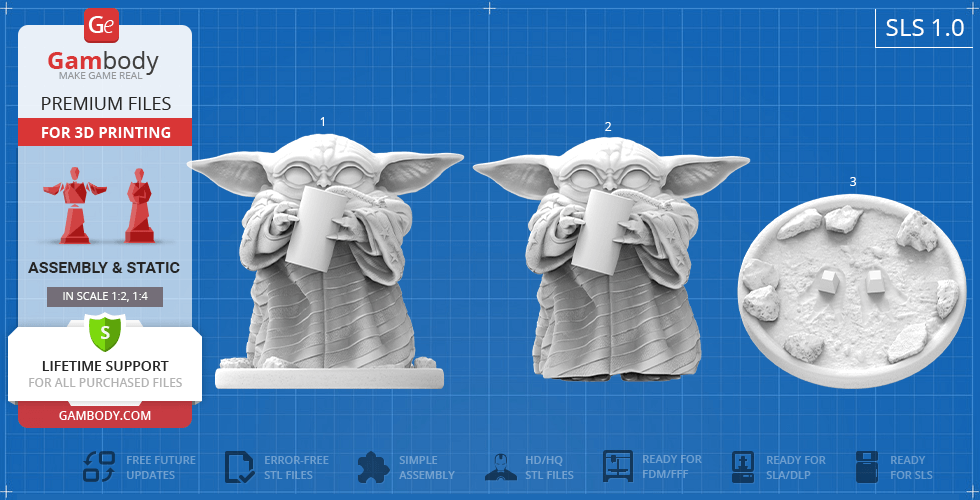Click the FOR 3D PRINTING red banner
980x500 pixels.
(x=105, y=132)
